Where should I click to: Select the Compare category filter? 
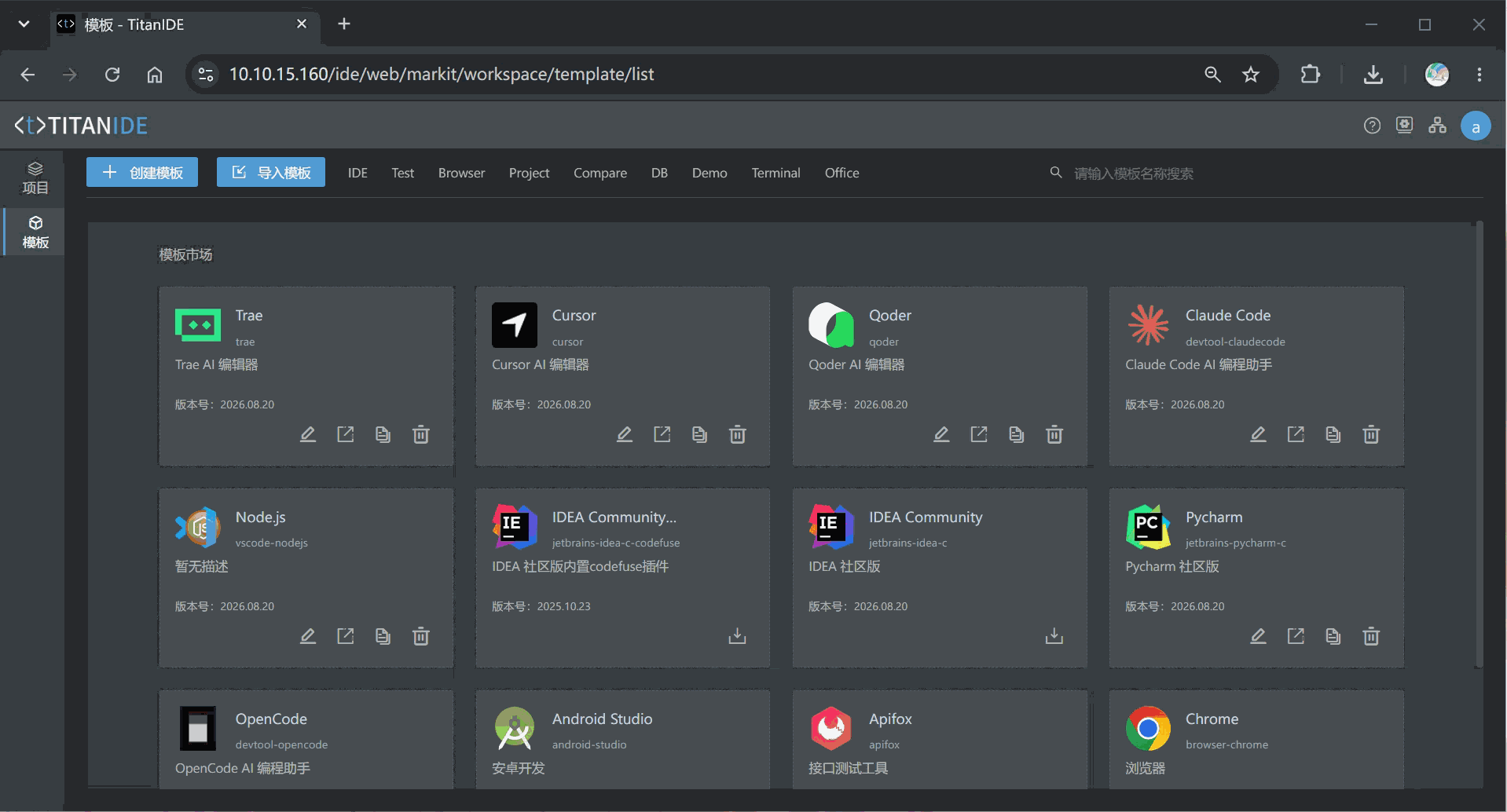[600, 173]
